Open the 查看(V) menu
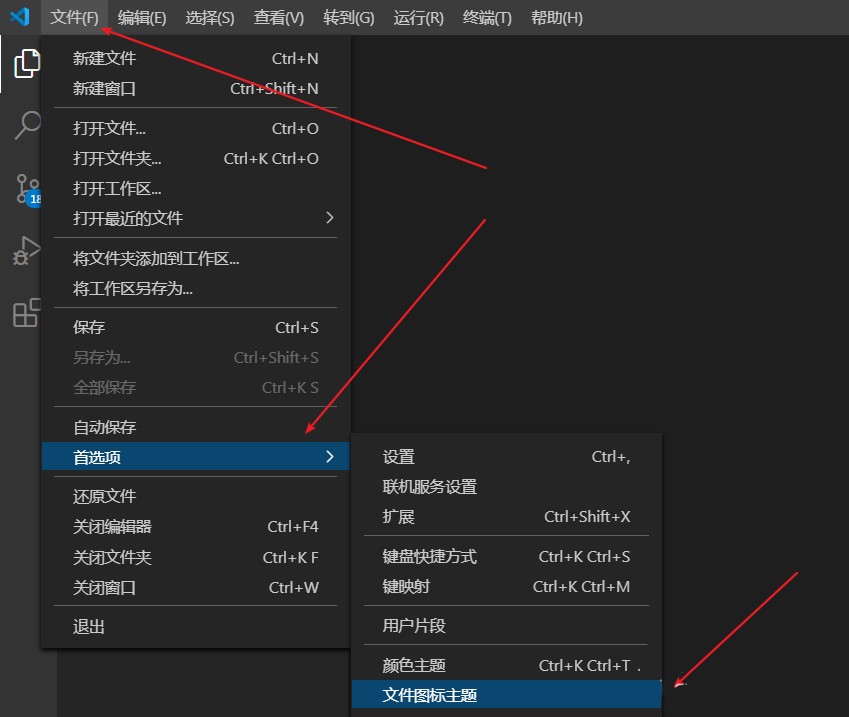This screenshot has height=717, width=849. [x=278, y=18]
